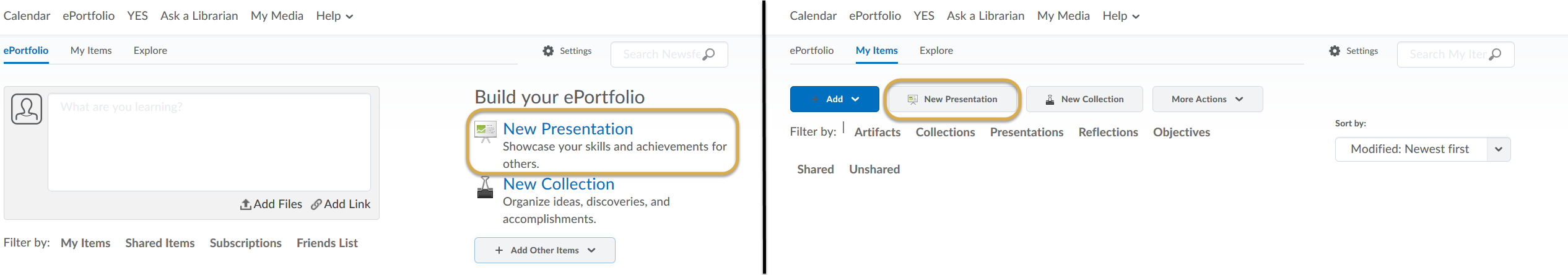Expand the Add Other Items dropdown
This screenshot has height=275, width=1568.
pos(545,250)
